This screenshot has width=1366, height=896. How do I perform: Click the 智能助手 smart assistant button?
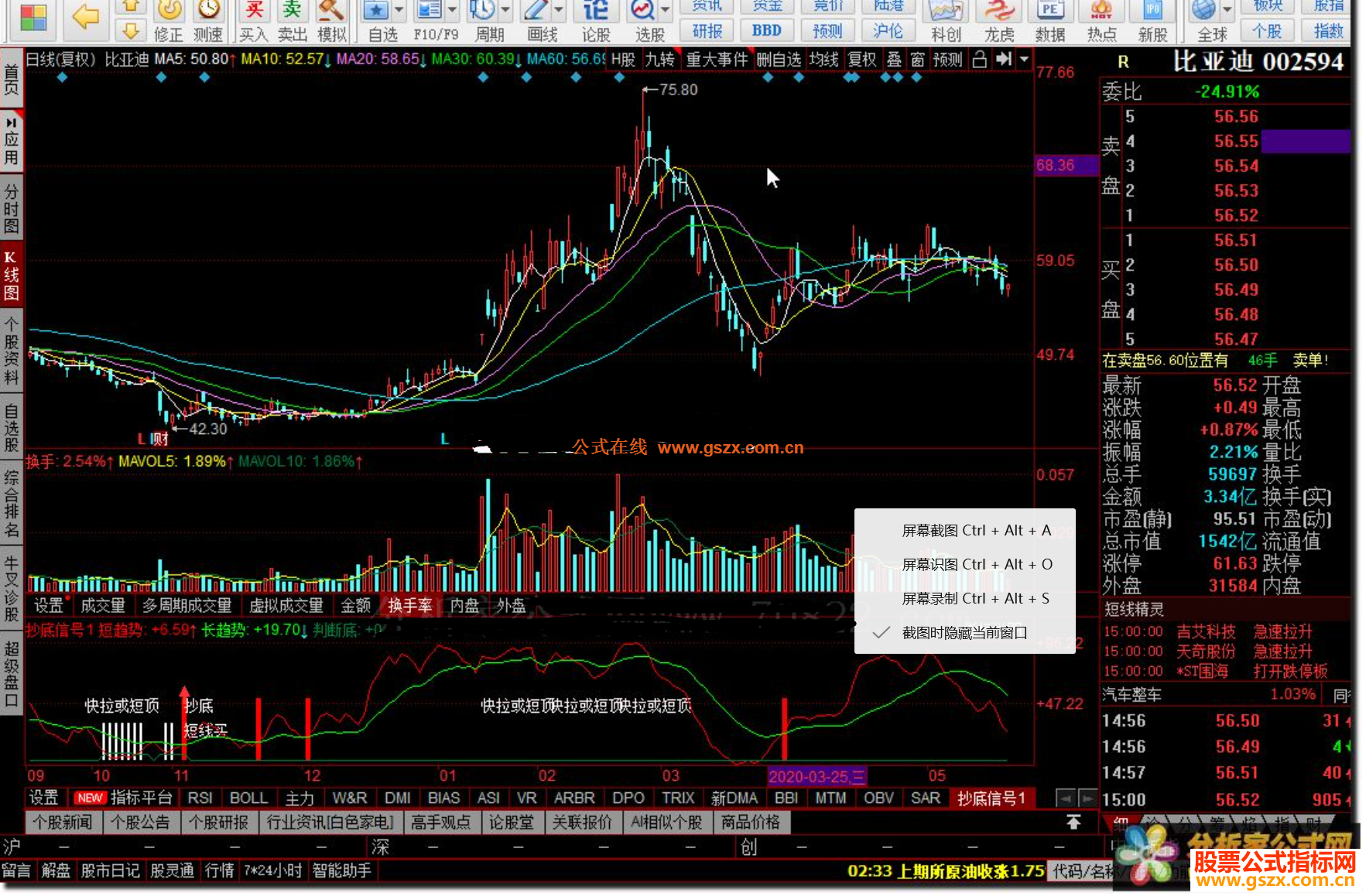click(x=342, y=871)
